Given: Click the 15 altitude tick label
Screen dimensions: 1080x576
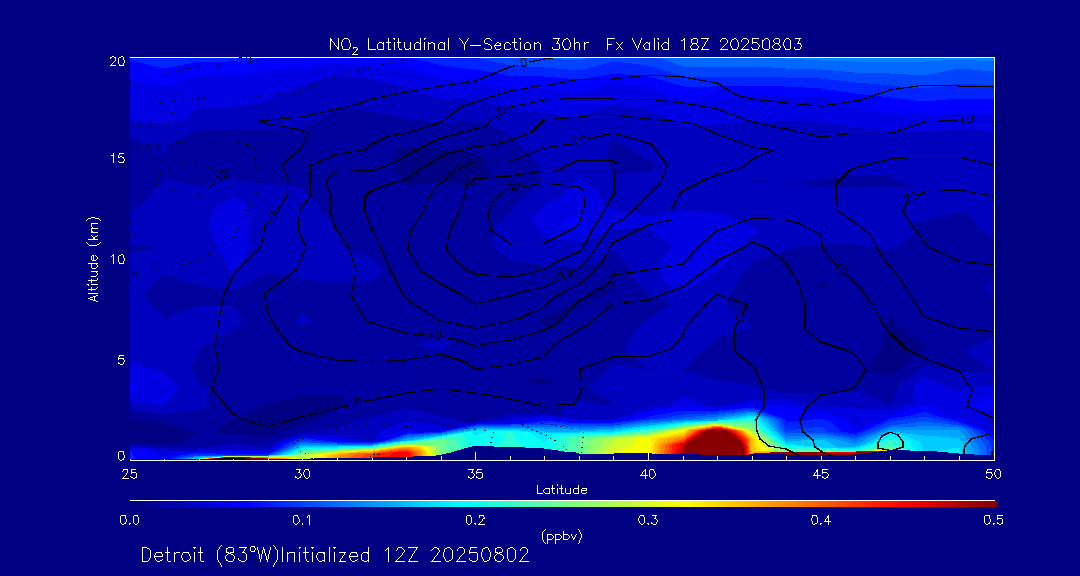Looking at the screenshot, I should (116, 158).
